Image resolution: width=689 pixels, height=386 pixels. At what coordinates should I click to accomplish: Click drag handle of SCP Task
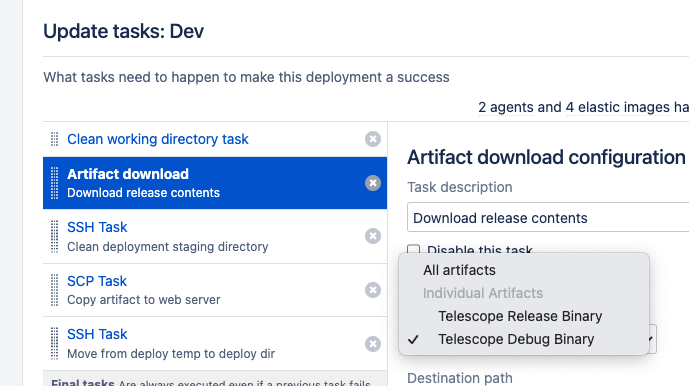point(54,290)
